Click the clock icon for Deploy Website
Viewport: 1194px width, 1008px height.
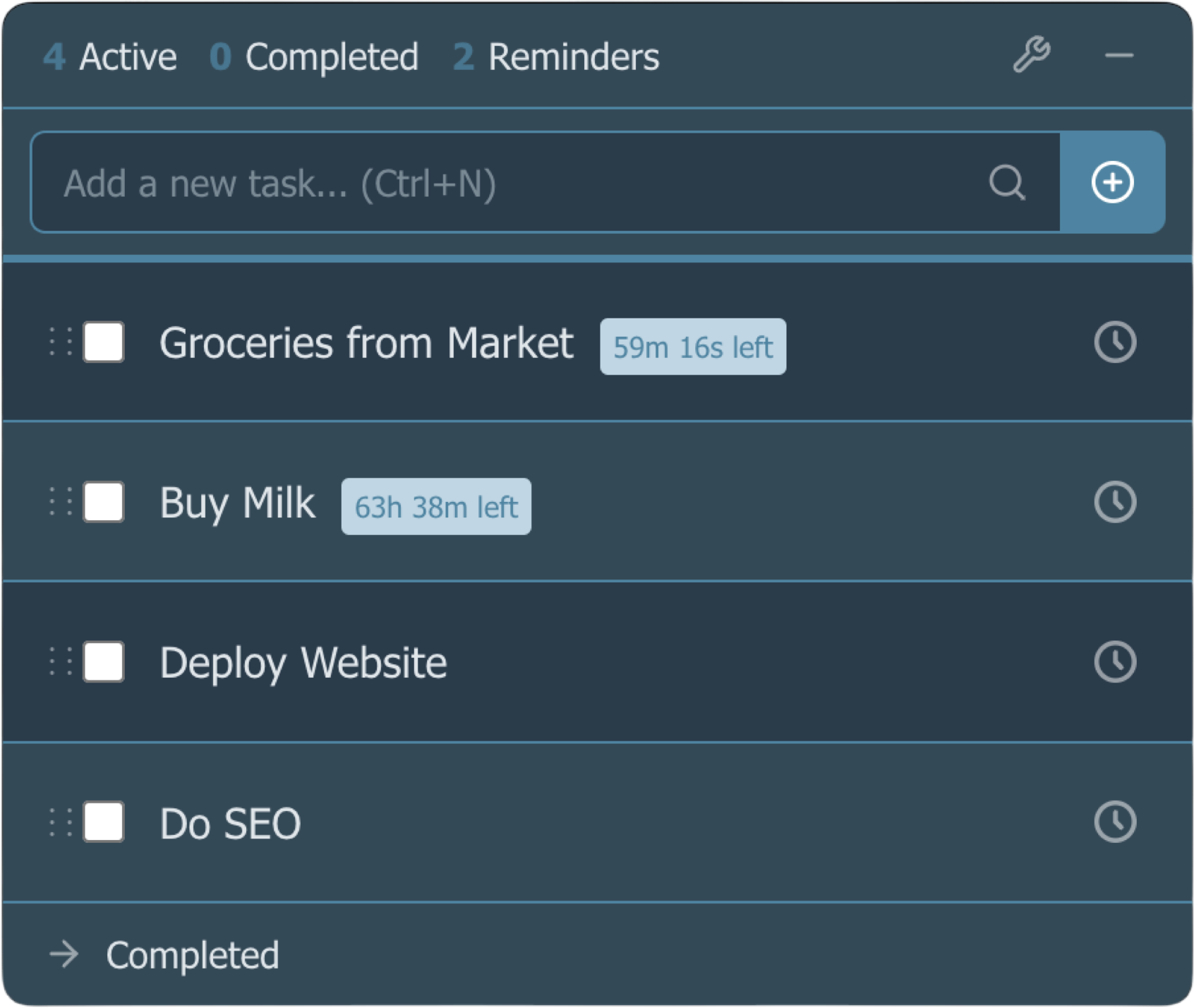1115,661
